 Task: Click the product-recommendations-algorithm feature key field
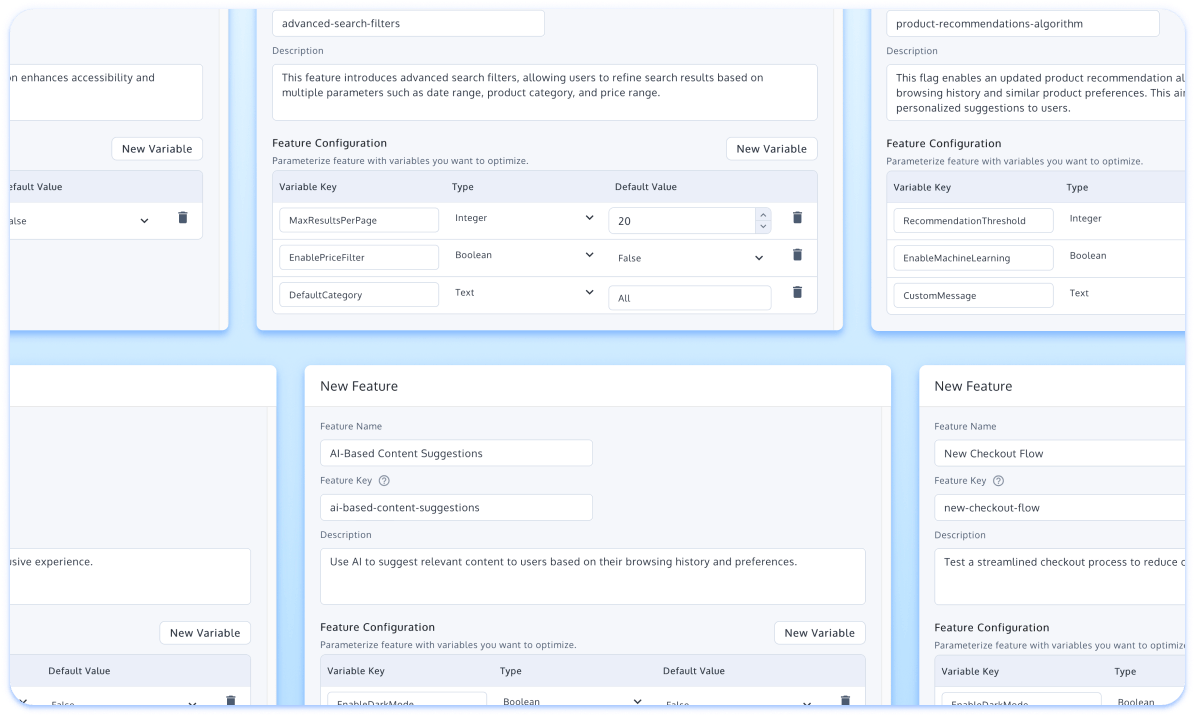pos(1023,24)
